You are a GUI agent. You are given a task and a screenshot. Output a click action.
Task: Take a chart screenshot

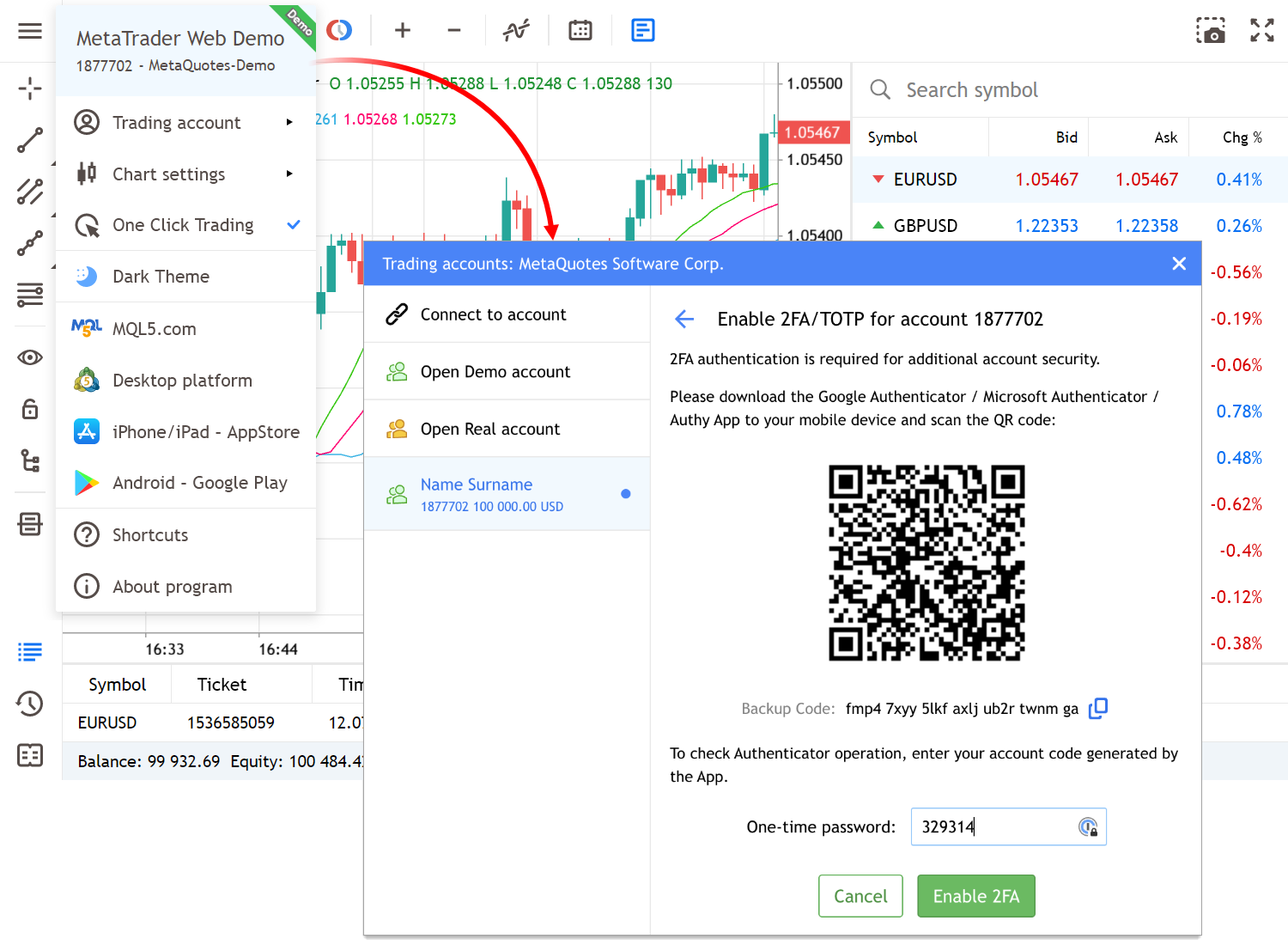[1211, 30]
